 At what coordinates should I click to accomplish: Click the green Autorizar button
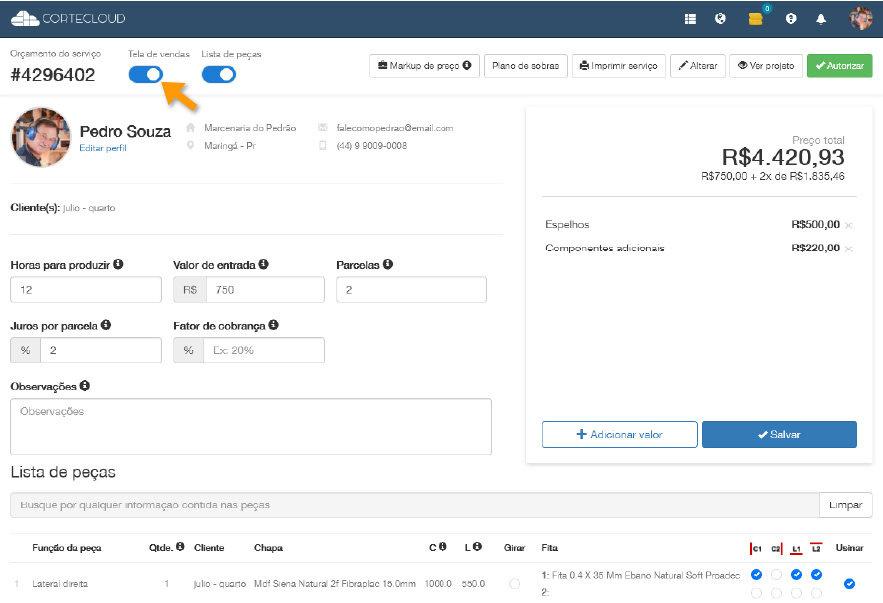tap(839, 66)
